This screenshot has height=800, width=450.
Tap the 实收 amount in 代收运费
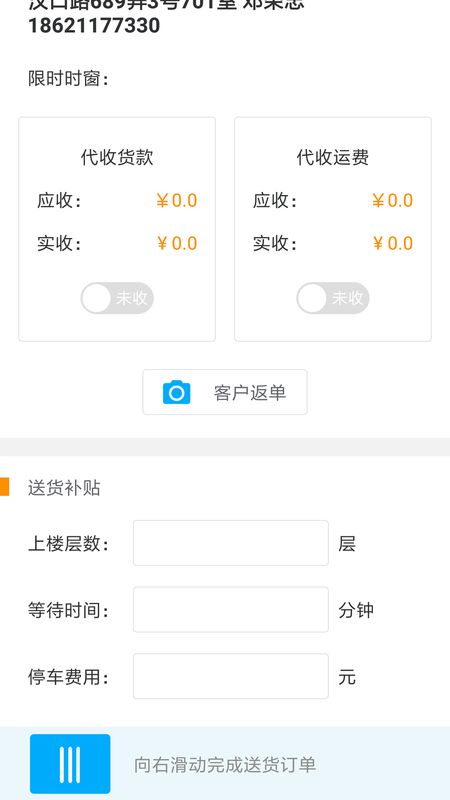(x=392, y=243)
